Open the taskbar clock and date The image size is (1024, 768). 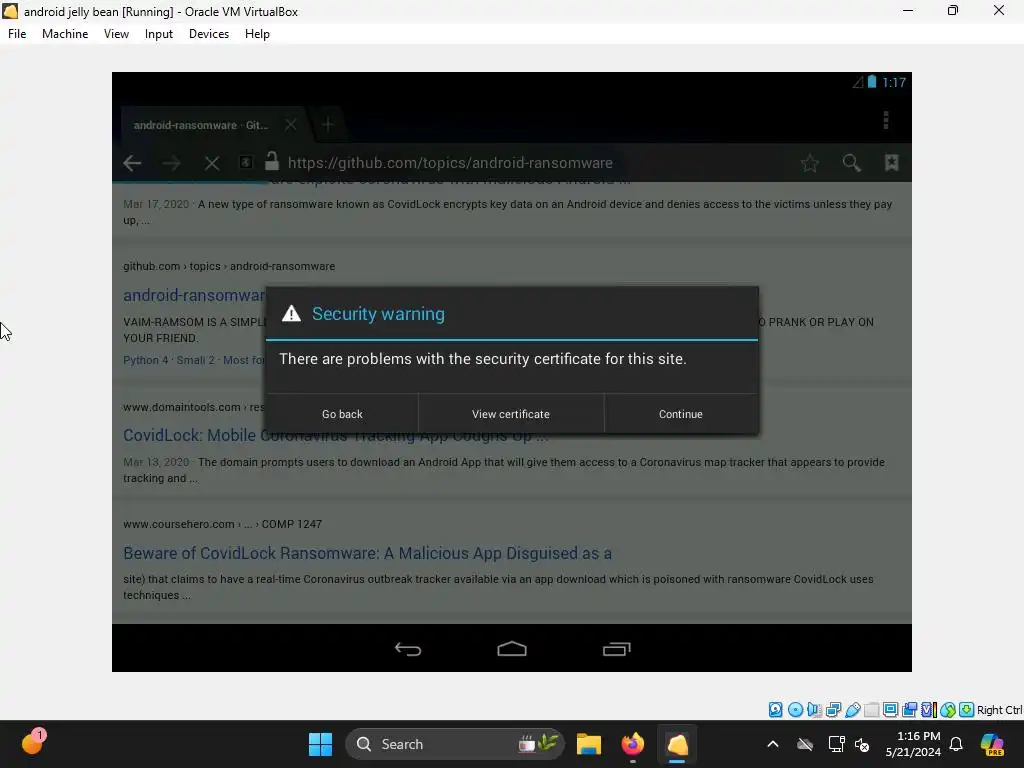click(913, 744)
